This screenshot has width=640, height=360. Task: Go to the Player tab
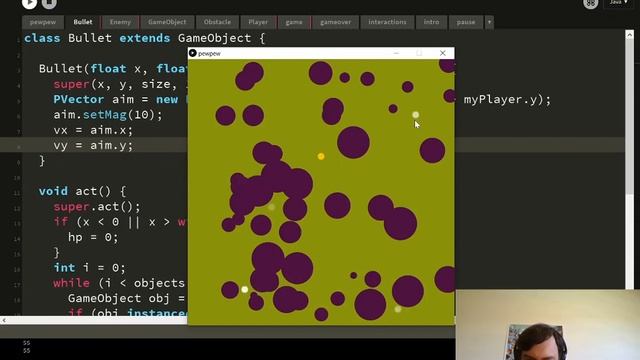(x=258, y=22)
